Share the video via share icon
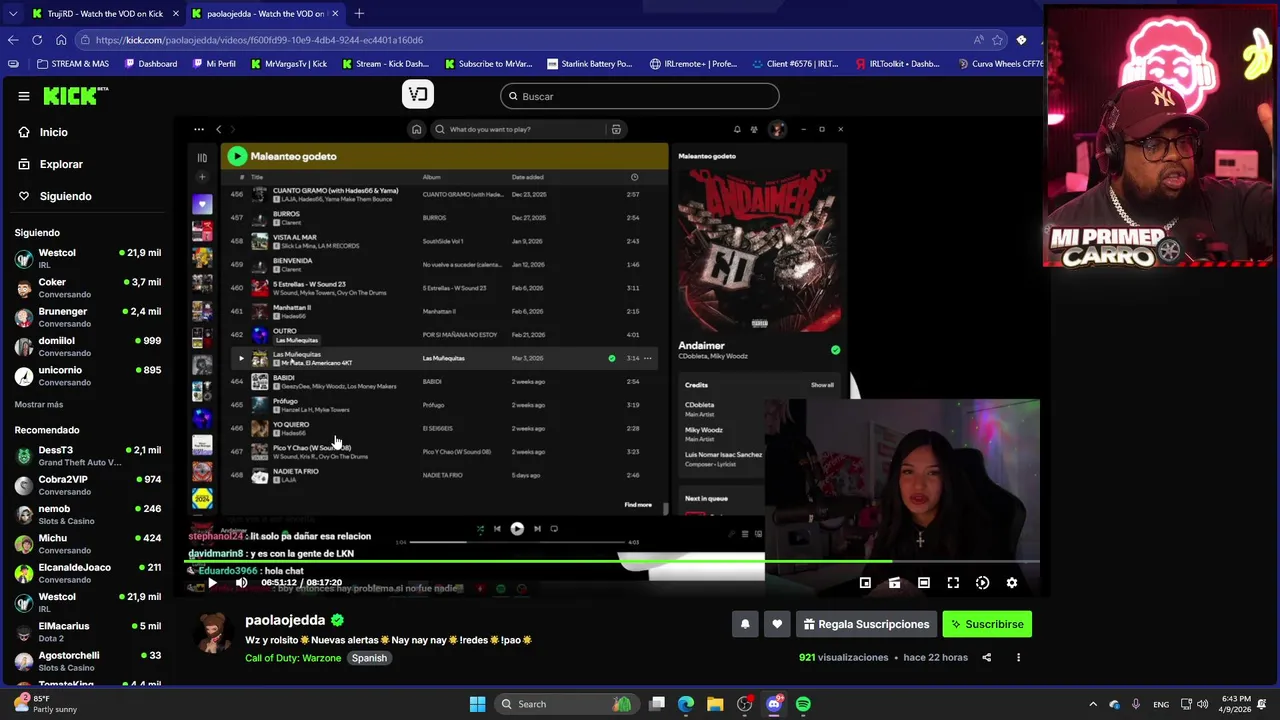 [986, 657]
